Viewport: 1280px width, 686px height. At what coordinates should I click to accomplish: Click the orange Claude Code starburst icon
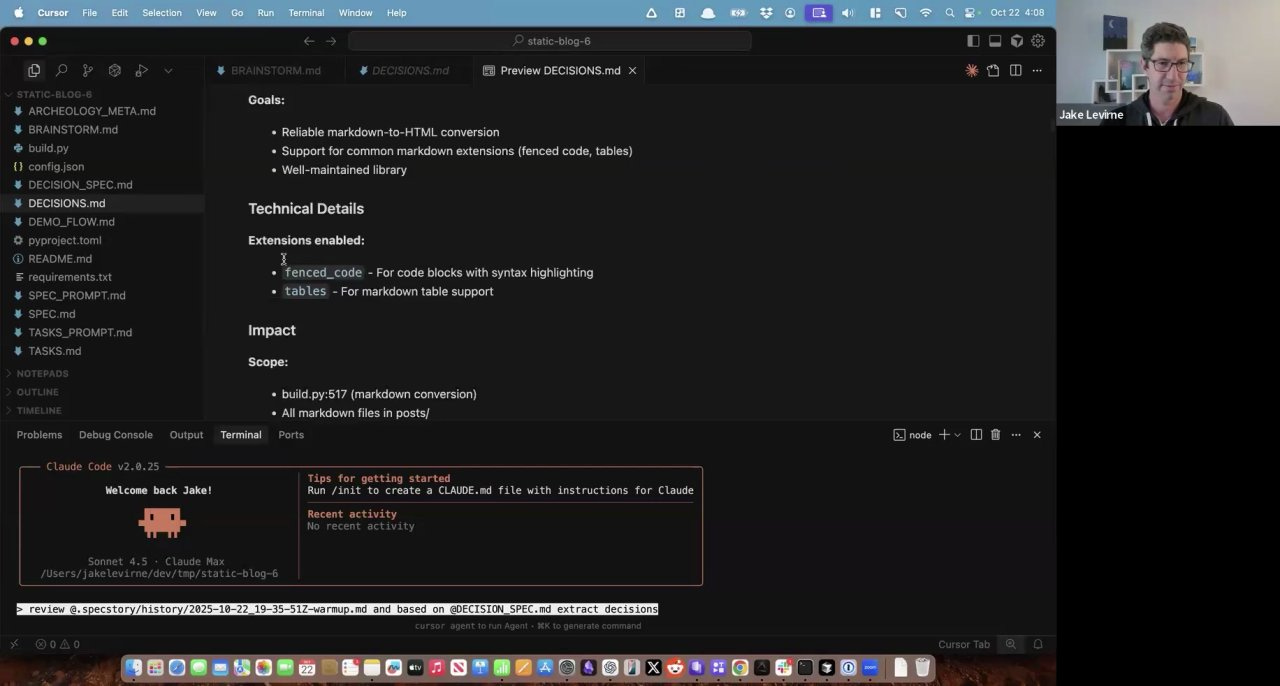(972, 70)
